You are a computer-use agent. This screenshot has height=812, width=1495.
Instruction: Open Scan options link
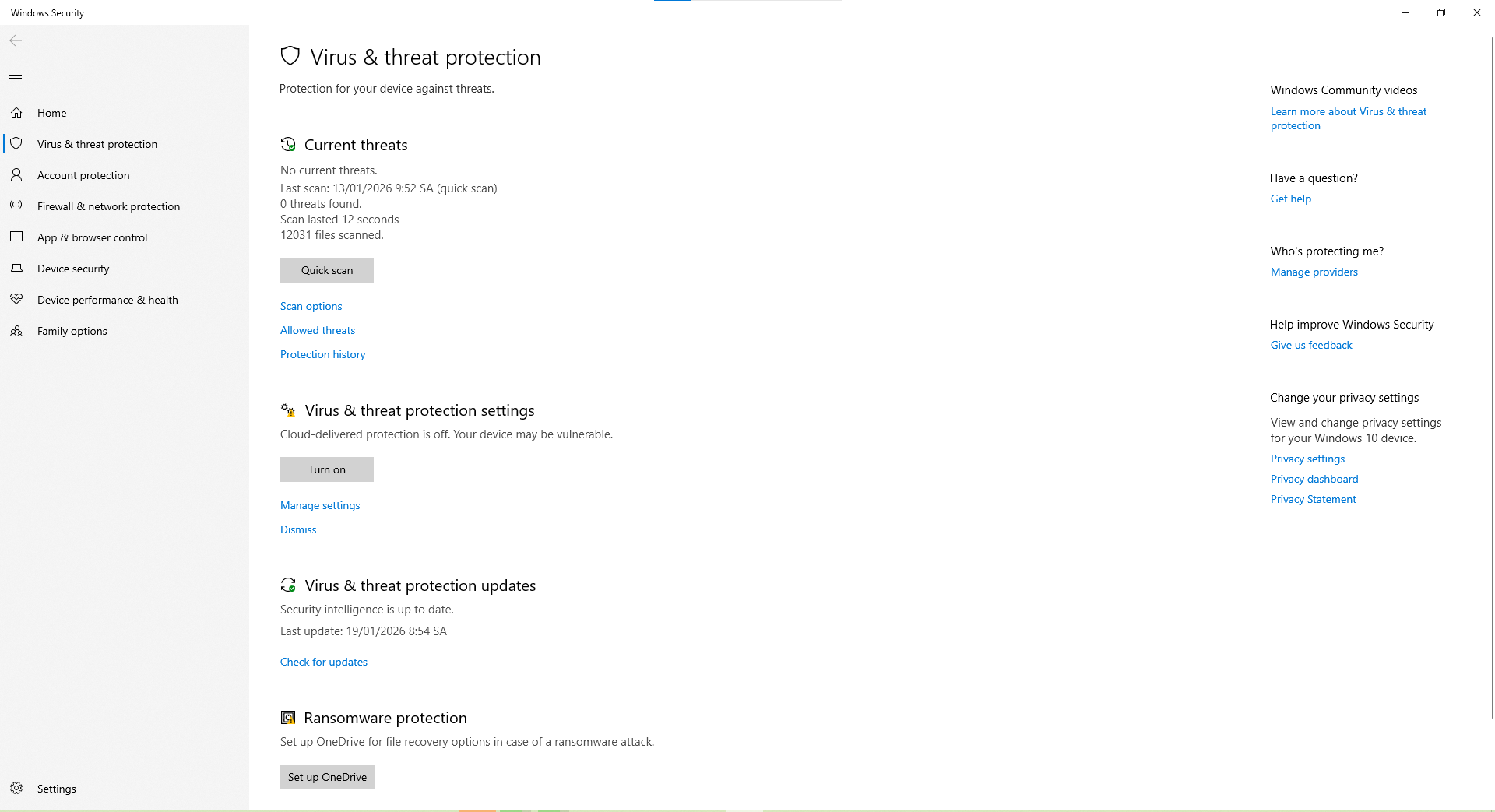click(x=311, y=306)
